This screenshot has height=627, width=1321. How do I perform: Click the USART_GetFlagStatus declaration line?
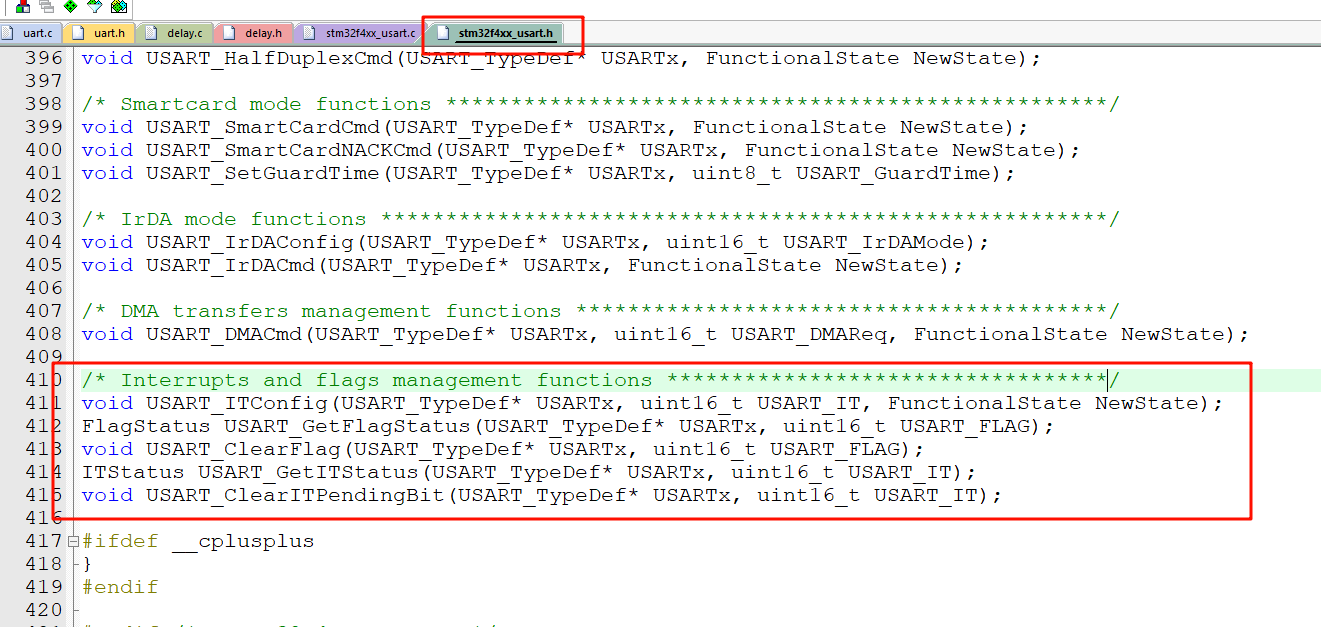coord(568,426)
